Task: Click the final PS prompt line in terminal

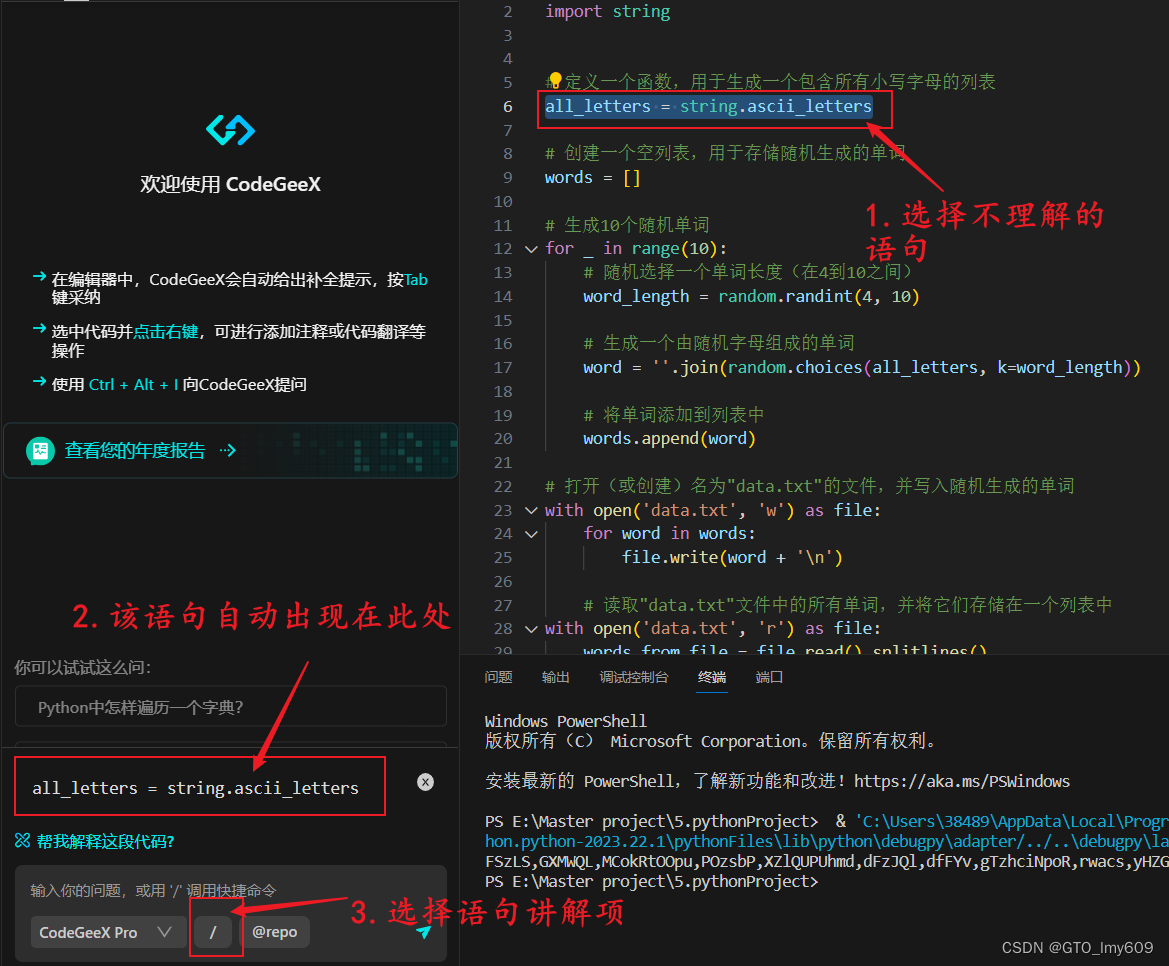Action: pos(651,881)
